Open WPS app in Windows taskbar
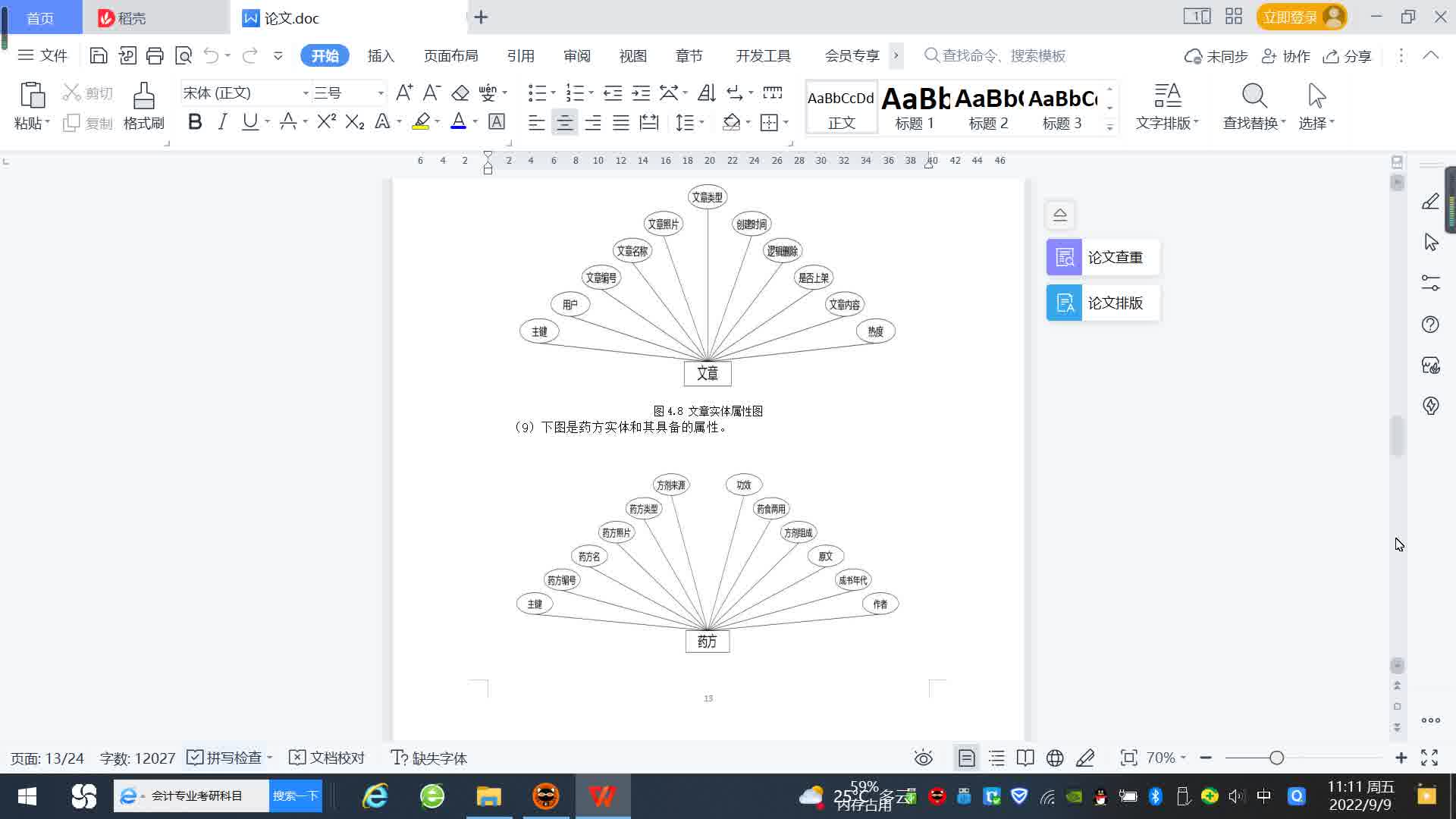The width and height of the screenshot is (1456, 819). (x=602, y=795)
